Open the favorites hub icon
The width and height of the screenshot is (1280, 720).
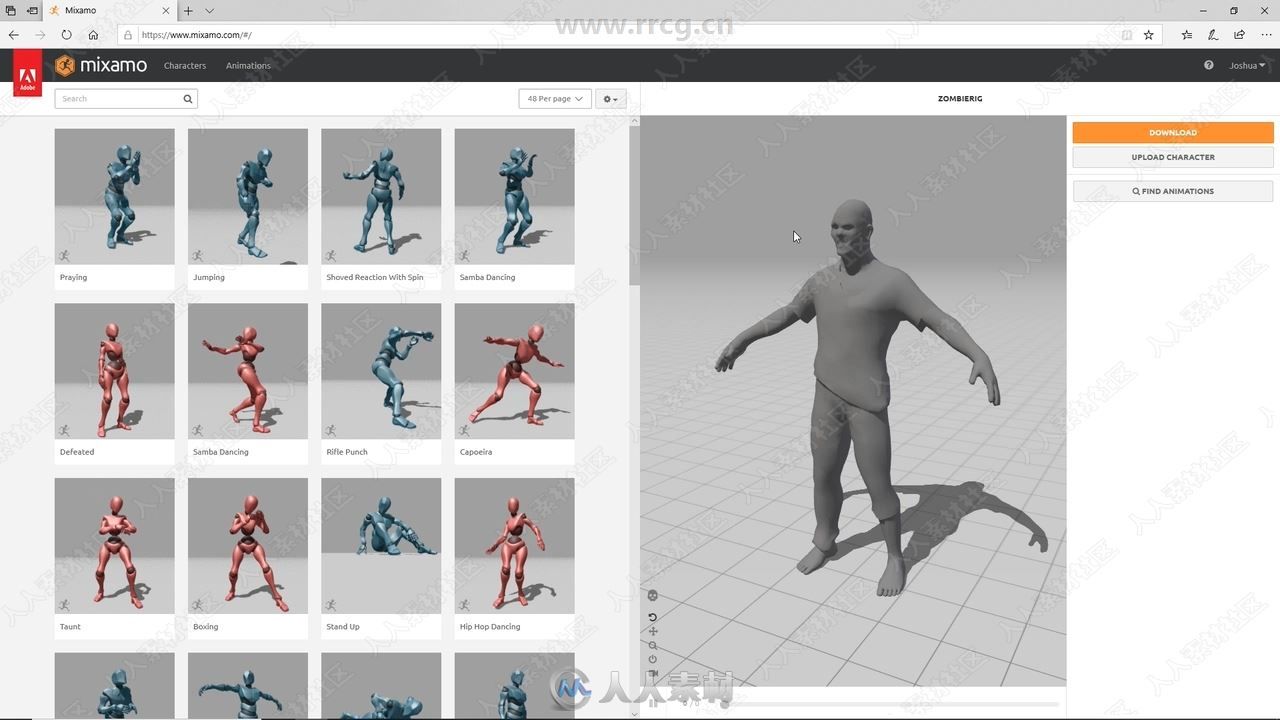point(1186,35)
